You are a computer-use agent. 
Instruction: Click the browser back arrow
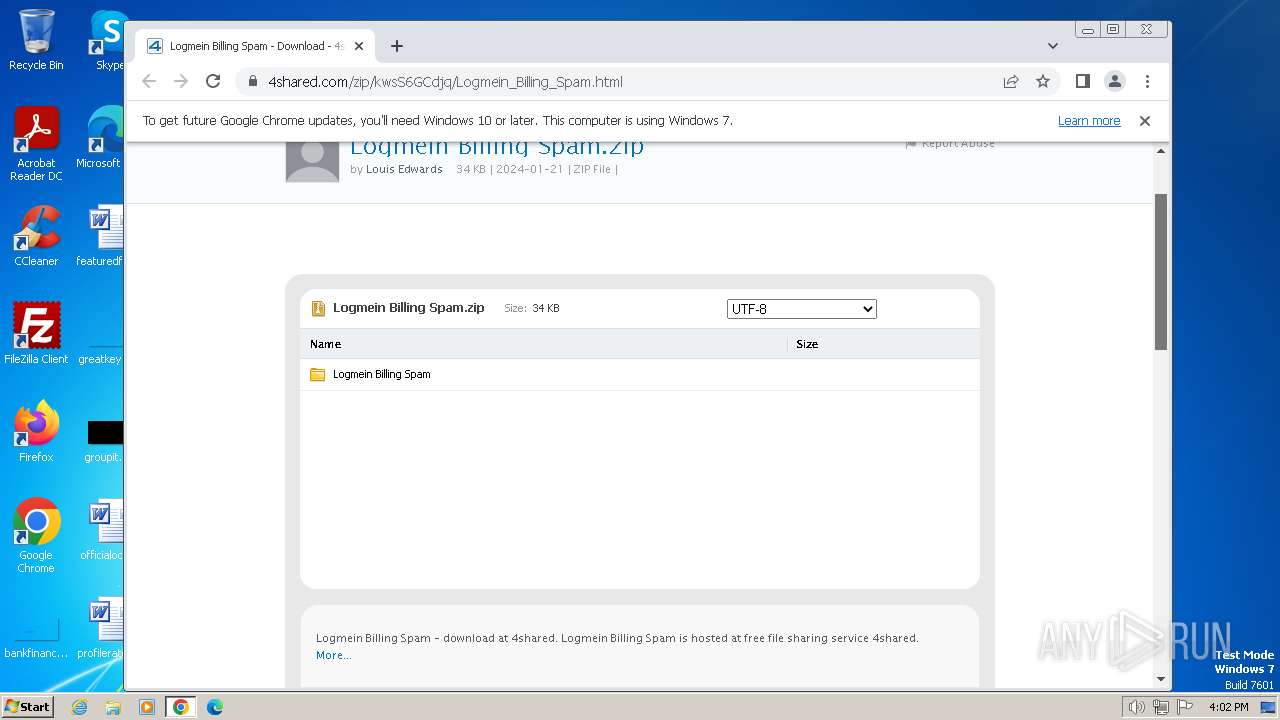tap(149, 82)
